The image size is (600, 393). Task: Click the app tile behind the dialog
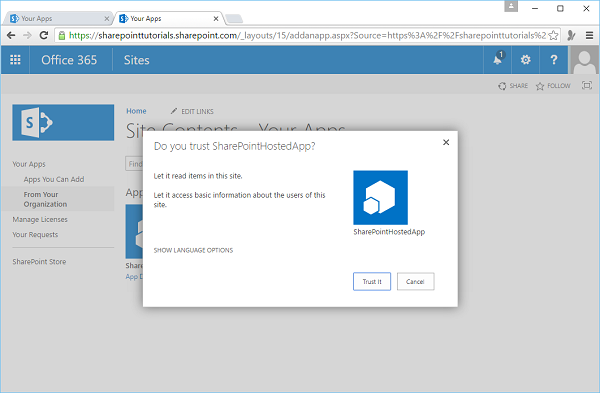point(134,231)
